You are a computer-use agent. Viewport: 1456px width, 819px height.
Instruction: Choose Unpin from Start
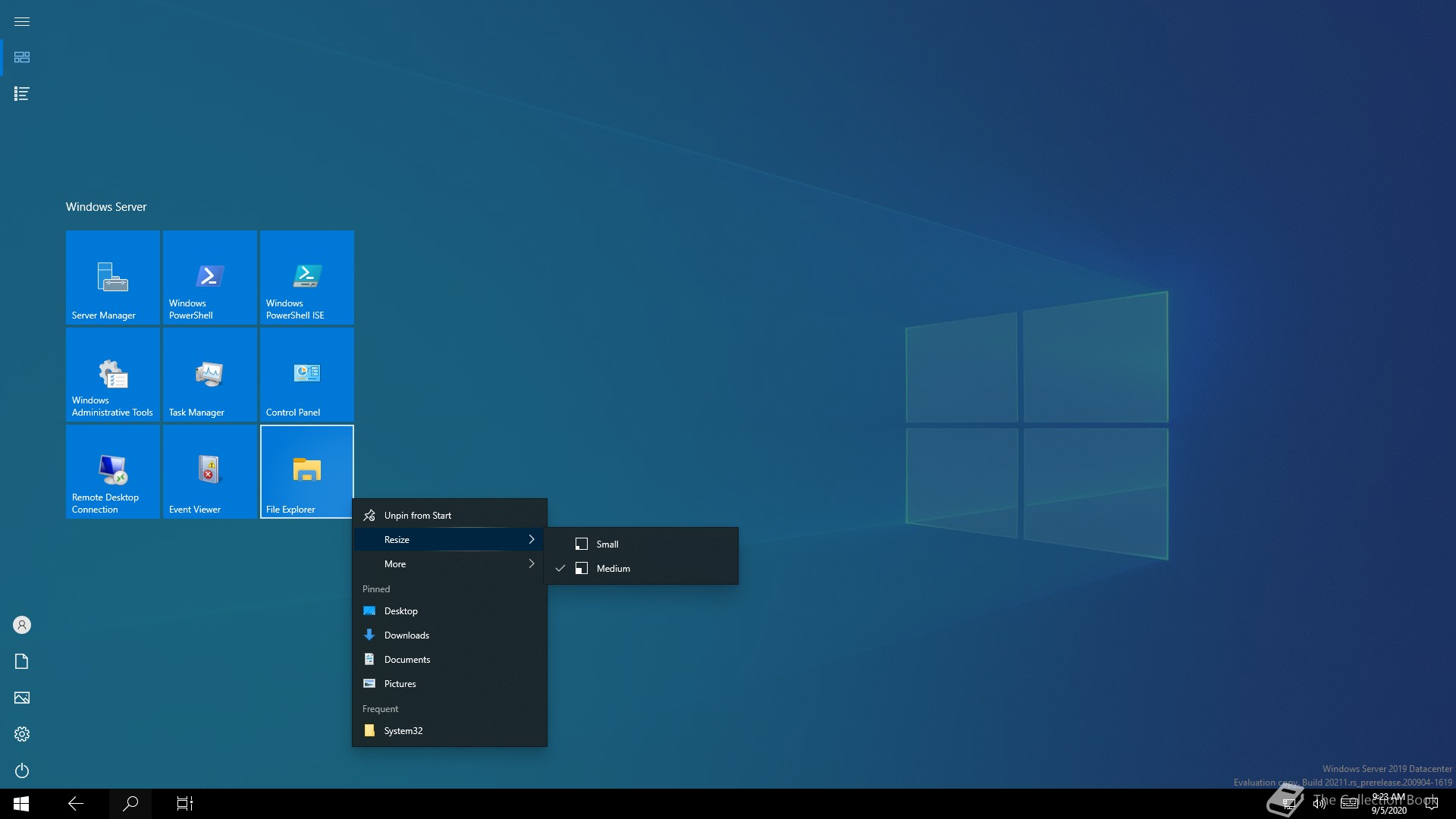(450, 516)
